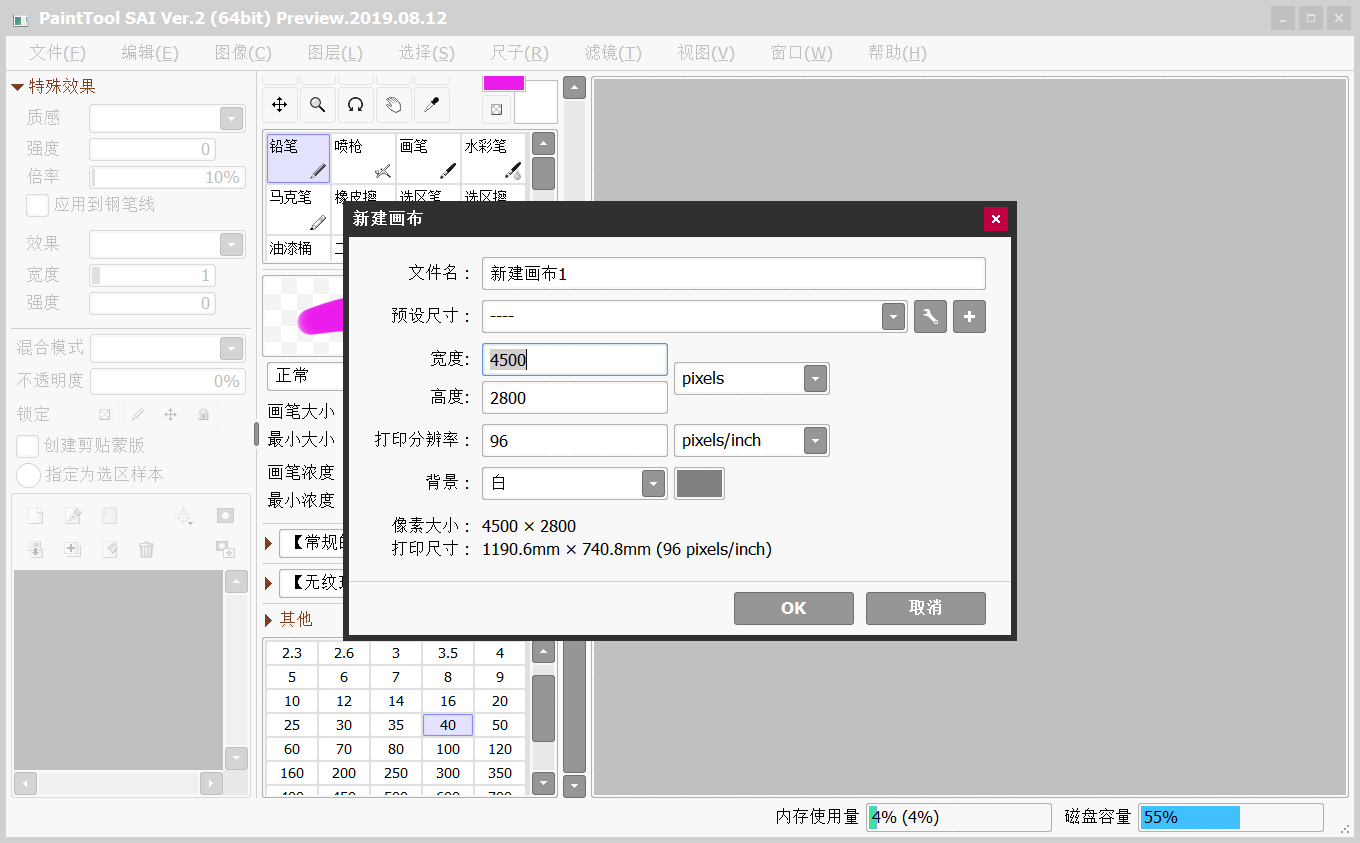Click the 高度 height field showing 2800

point(575,397)
